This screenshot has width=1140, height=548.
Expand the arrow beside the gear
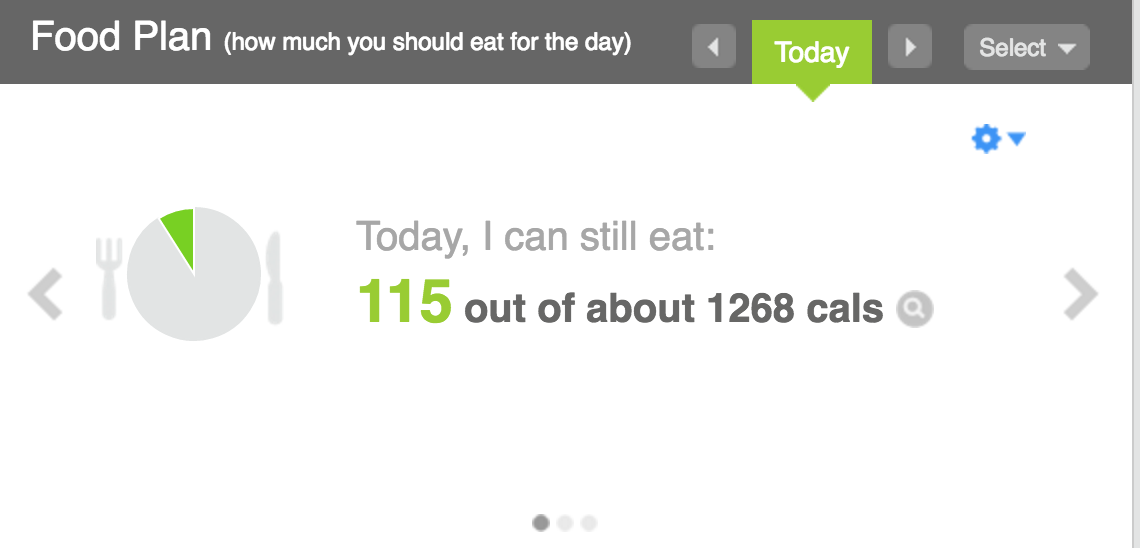pyautogui.click(x=1017, y=139)
